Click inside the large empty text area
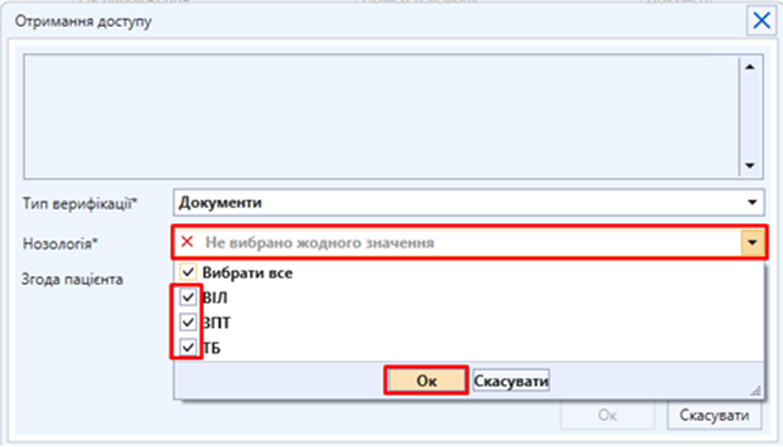Screen dimensions: 783x447 tap(380, 116)
